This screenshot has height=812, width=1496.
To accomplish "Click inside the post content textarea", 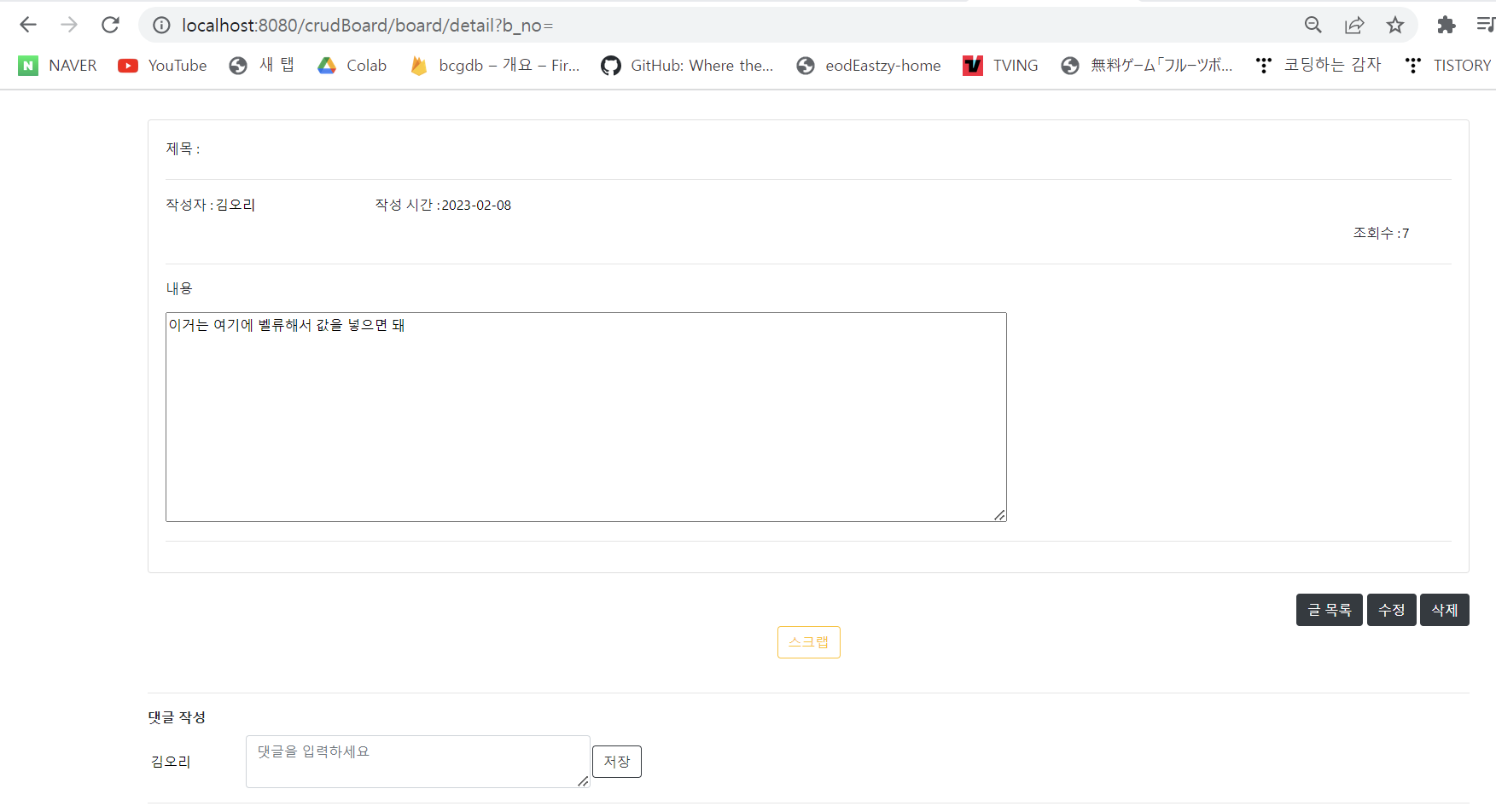I will click(x=586, y=417).
